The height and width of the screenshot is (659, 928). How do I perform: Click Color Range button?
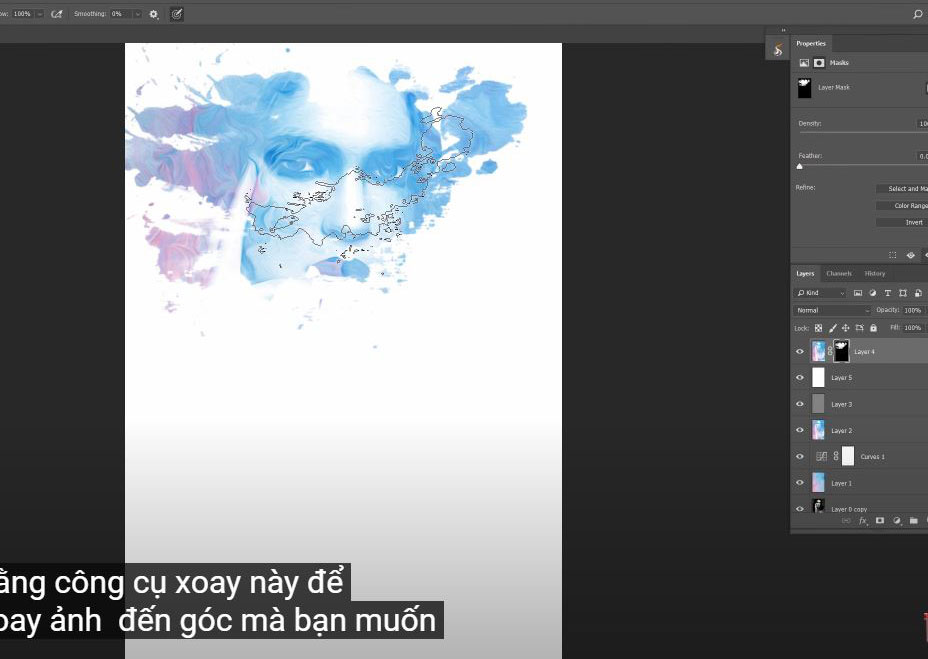tap(902, 205)
